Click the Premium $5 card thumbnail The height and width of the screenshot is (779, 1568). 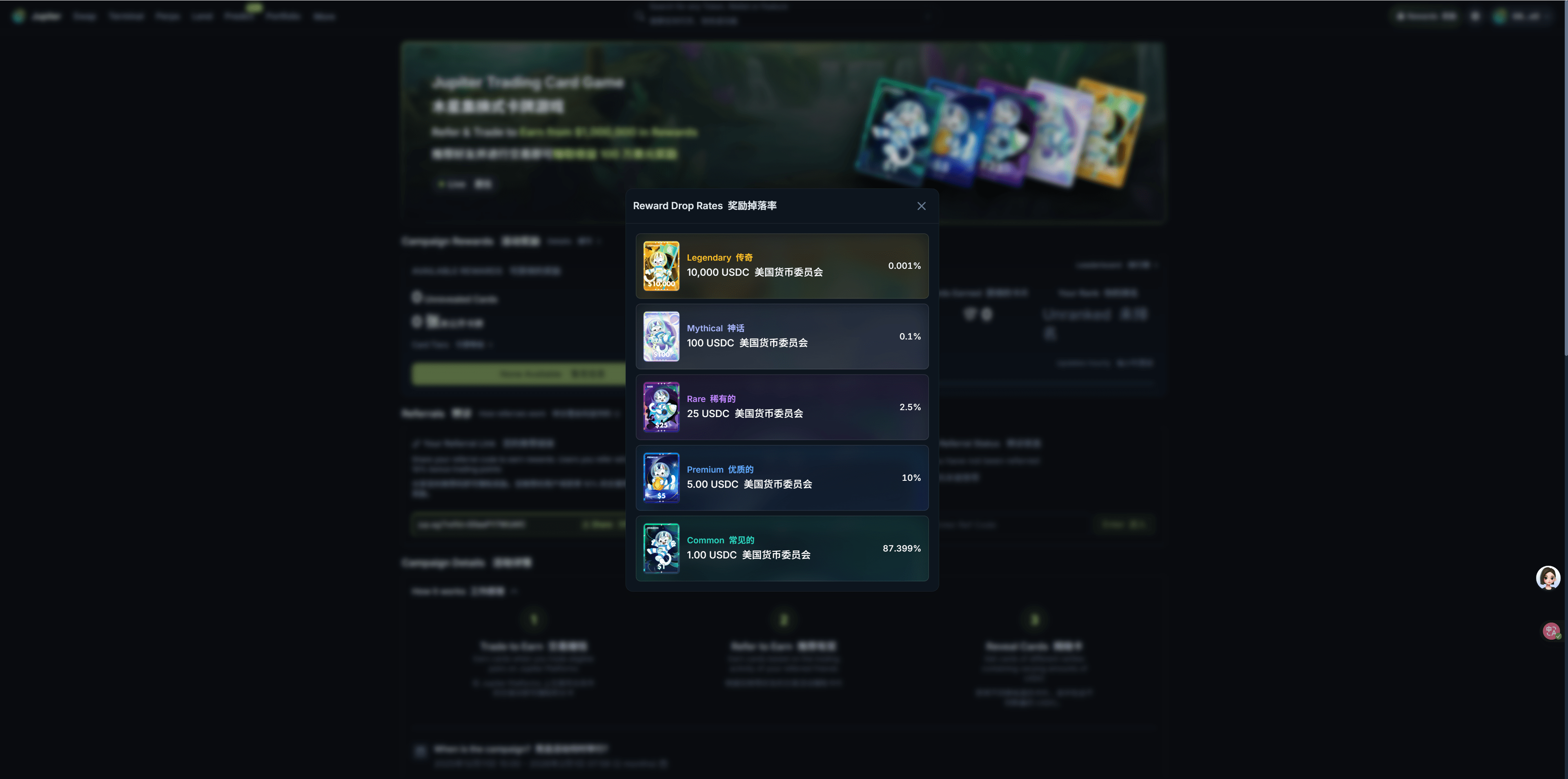tap(661, 478)
